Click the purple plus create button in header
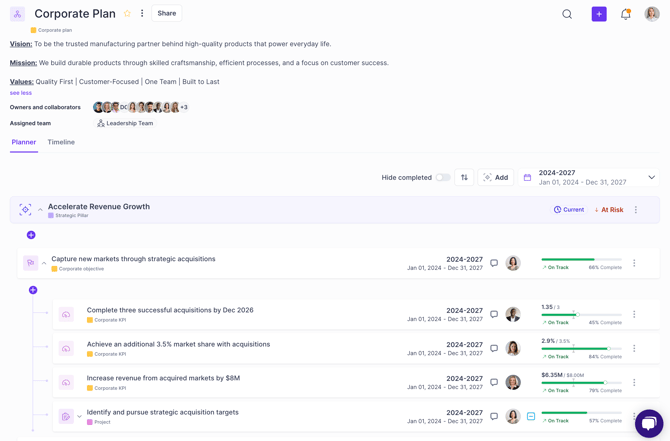The width and height of the screenshot is (670, 441). coord(599,14)
